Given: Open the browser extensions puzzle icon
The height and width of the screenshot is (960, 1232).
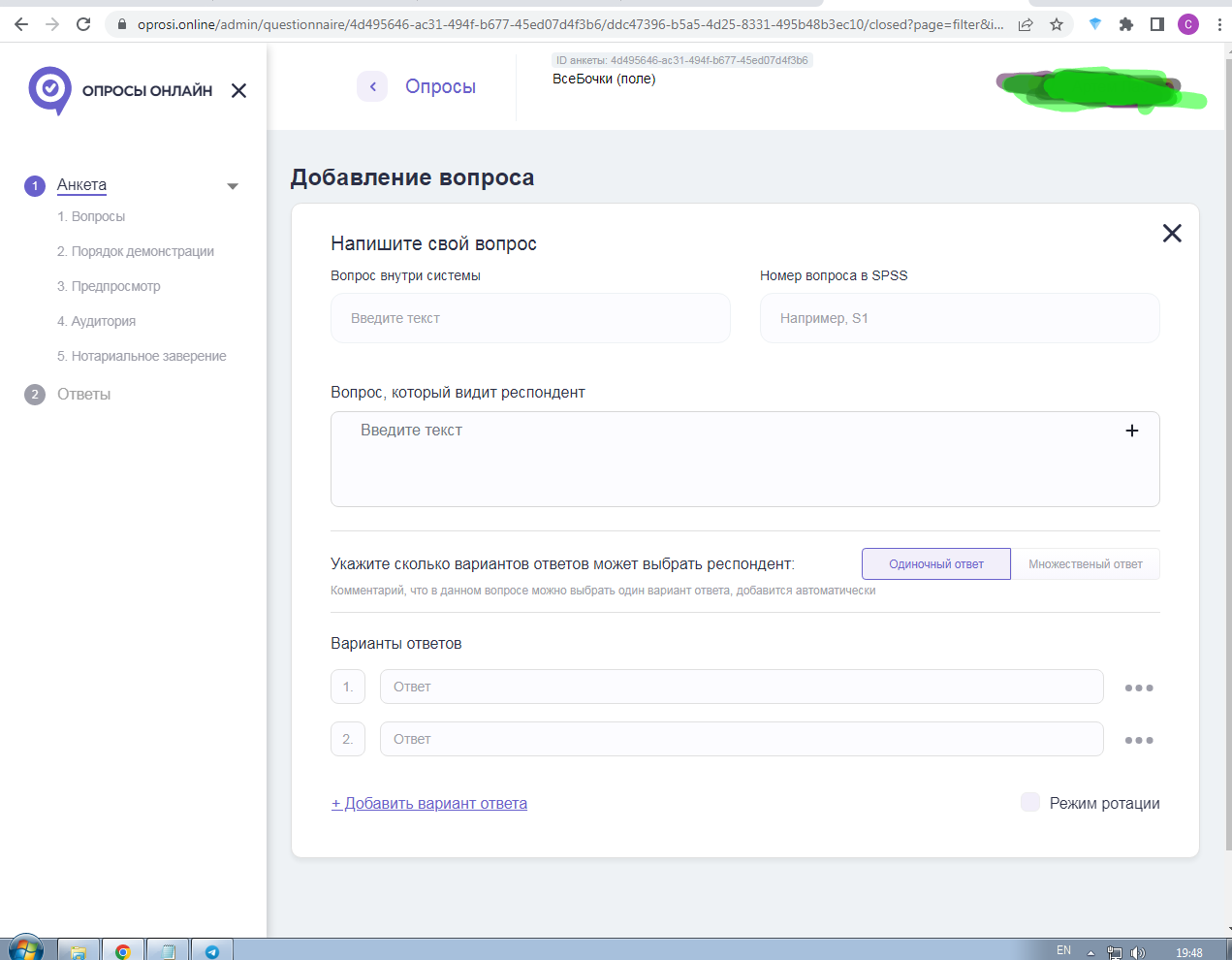Looking at the screenshot, I should [1125, 24].
